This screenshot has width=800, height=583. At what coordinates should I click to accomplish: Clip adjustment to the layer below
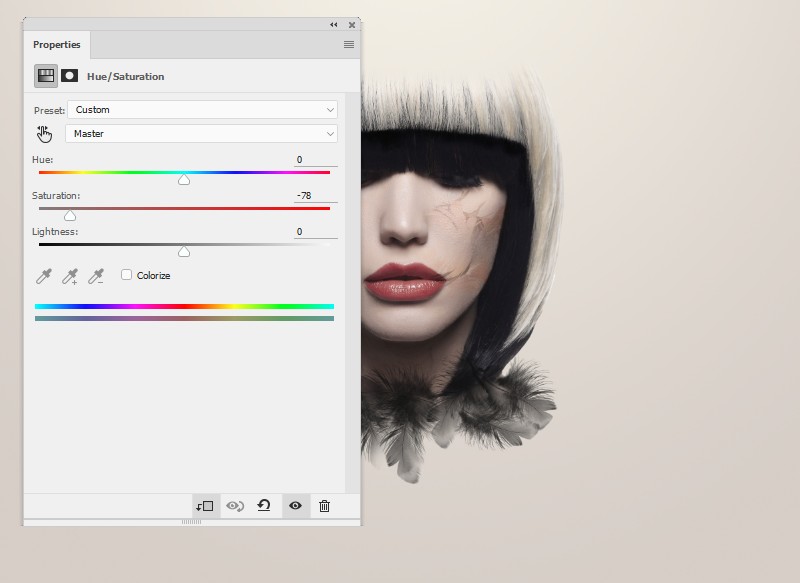(x=204, y=506)
